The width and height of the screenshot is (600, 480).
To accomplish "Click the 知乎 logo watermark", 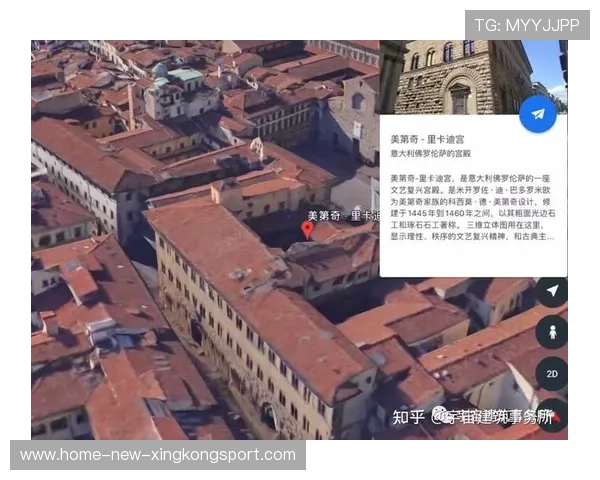I will coord(408,417).
